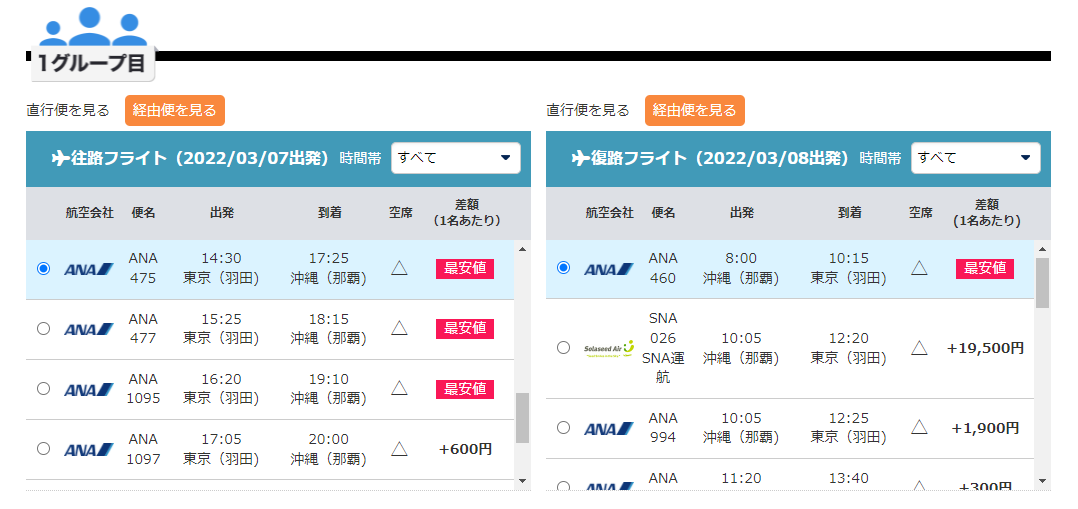Click the outbound list scrollbar down arrow
Image resolution: width=1078 pixels, height=509 pixels.
(522, 481)
